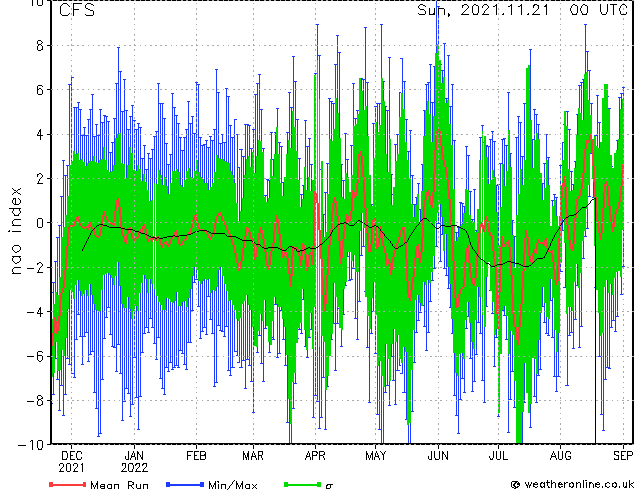Click the y-axis value -6
The height and width of the screenshot is (490, 634).
coord(35,356)
